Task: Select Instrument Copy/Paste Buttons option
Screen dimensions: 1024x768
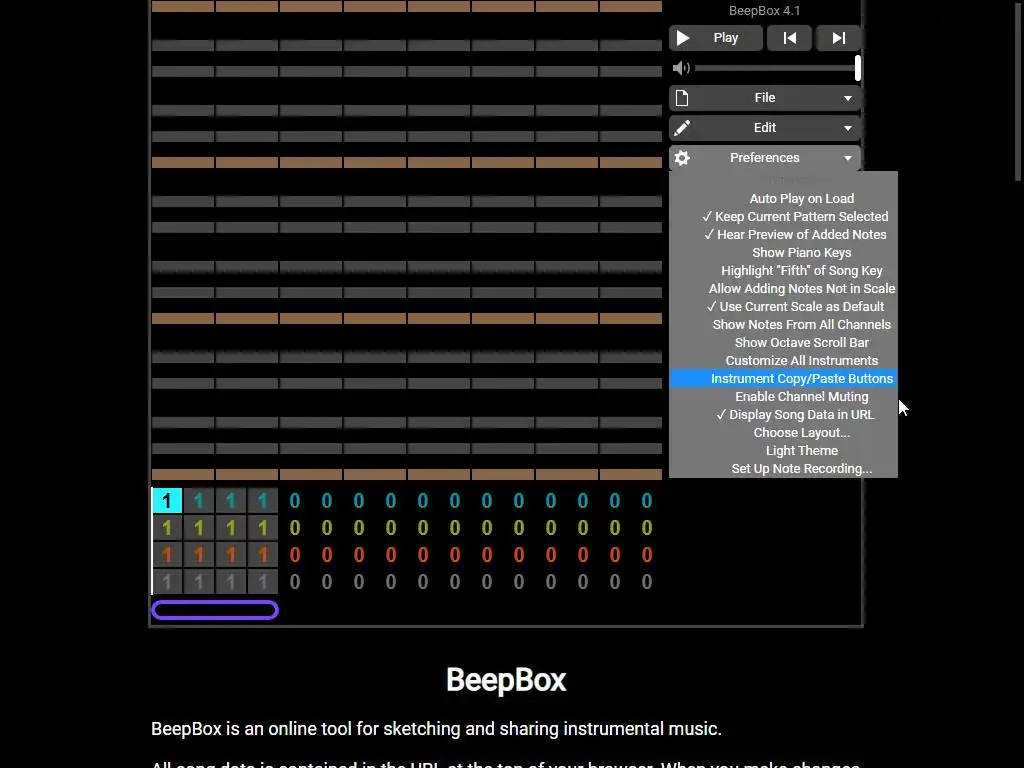Action: tap(783, 379)
